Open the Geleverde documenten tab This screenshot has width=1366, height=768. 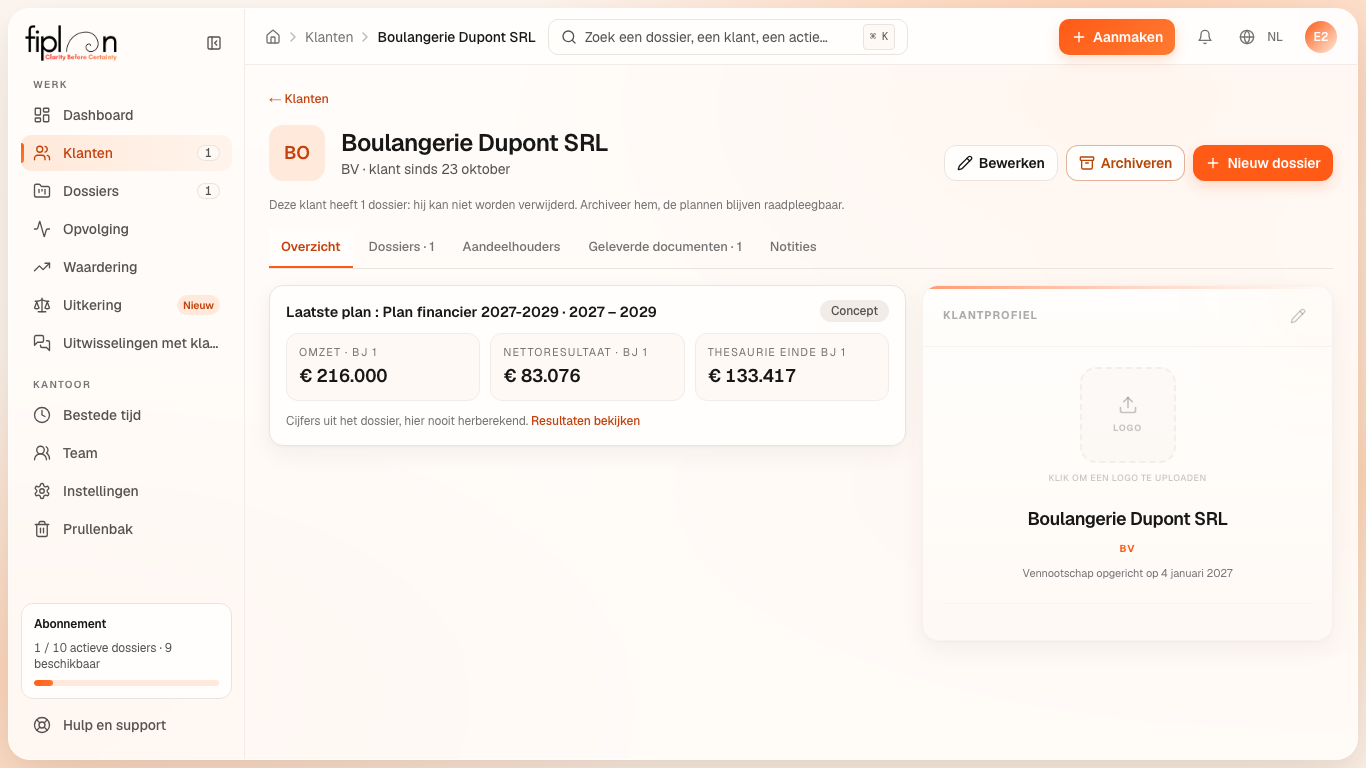pyautogui.click(x=665, y=247)
